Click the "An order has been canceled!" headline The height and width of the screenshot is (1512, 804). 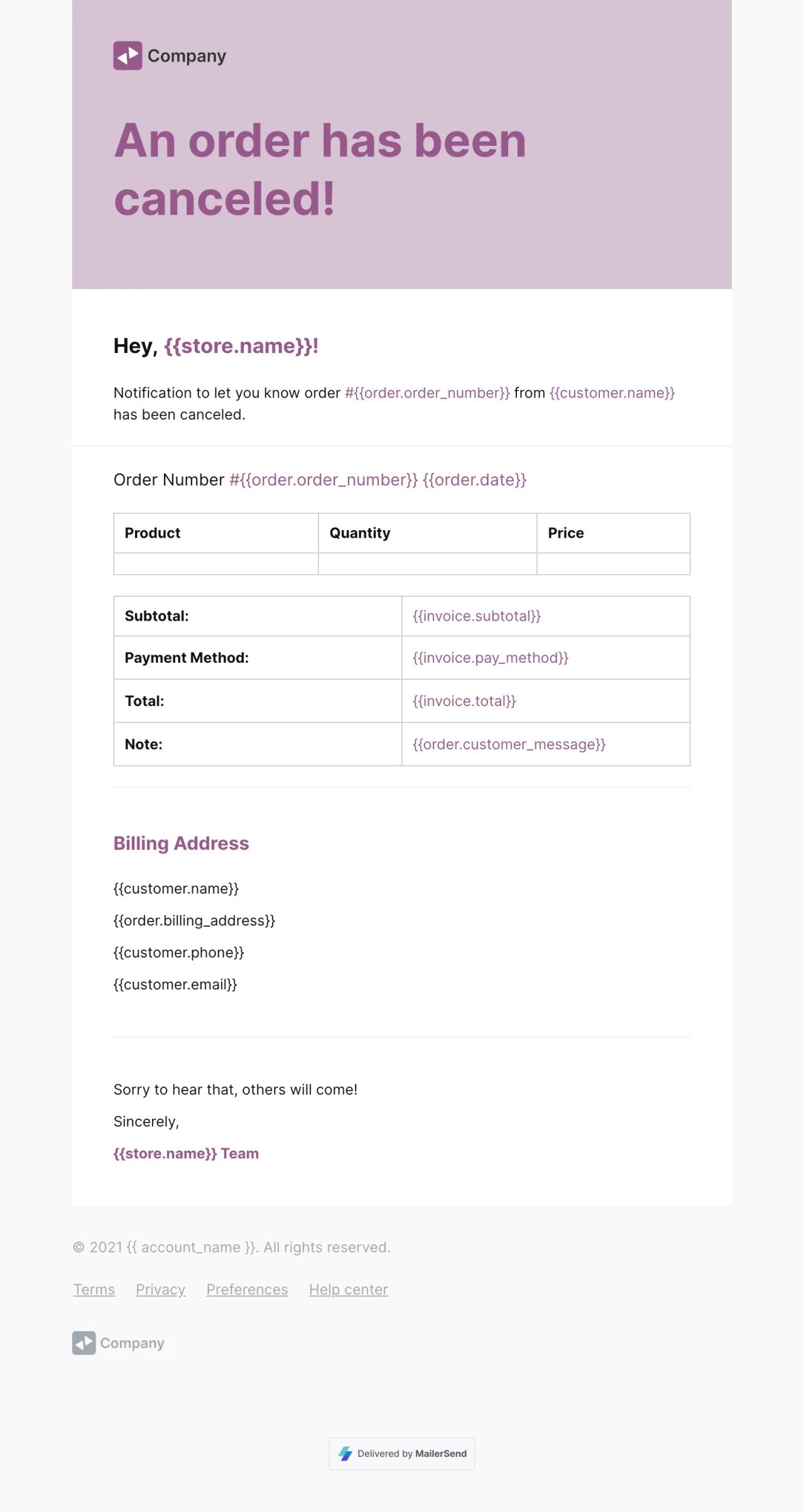pyautogui.click(x=320, y=169)
